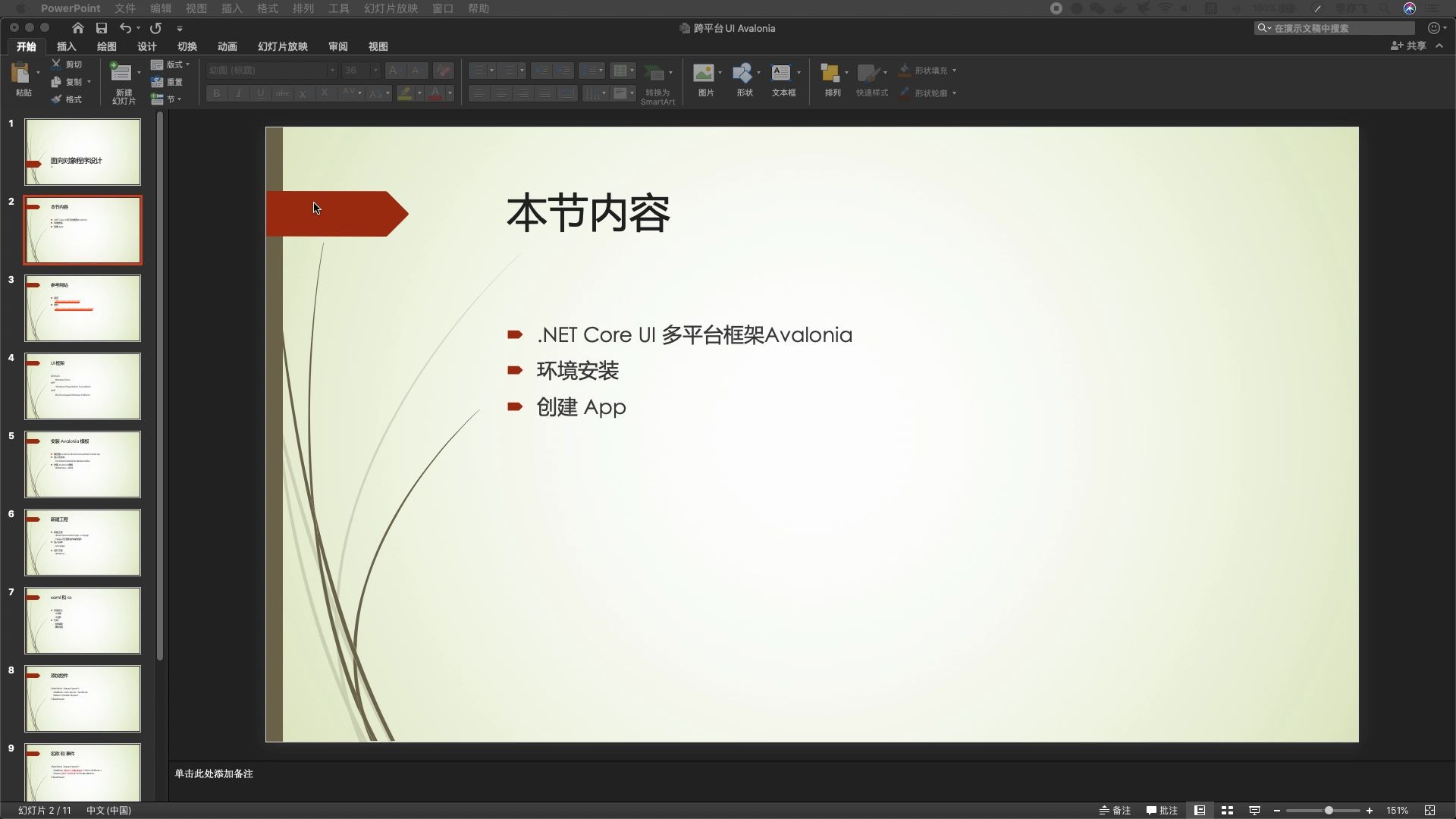This screenshot has height=819, width=1456.
Task: Insert a text box (文本框)
Action: pos(783,80)
